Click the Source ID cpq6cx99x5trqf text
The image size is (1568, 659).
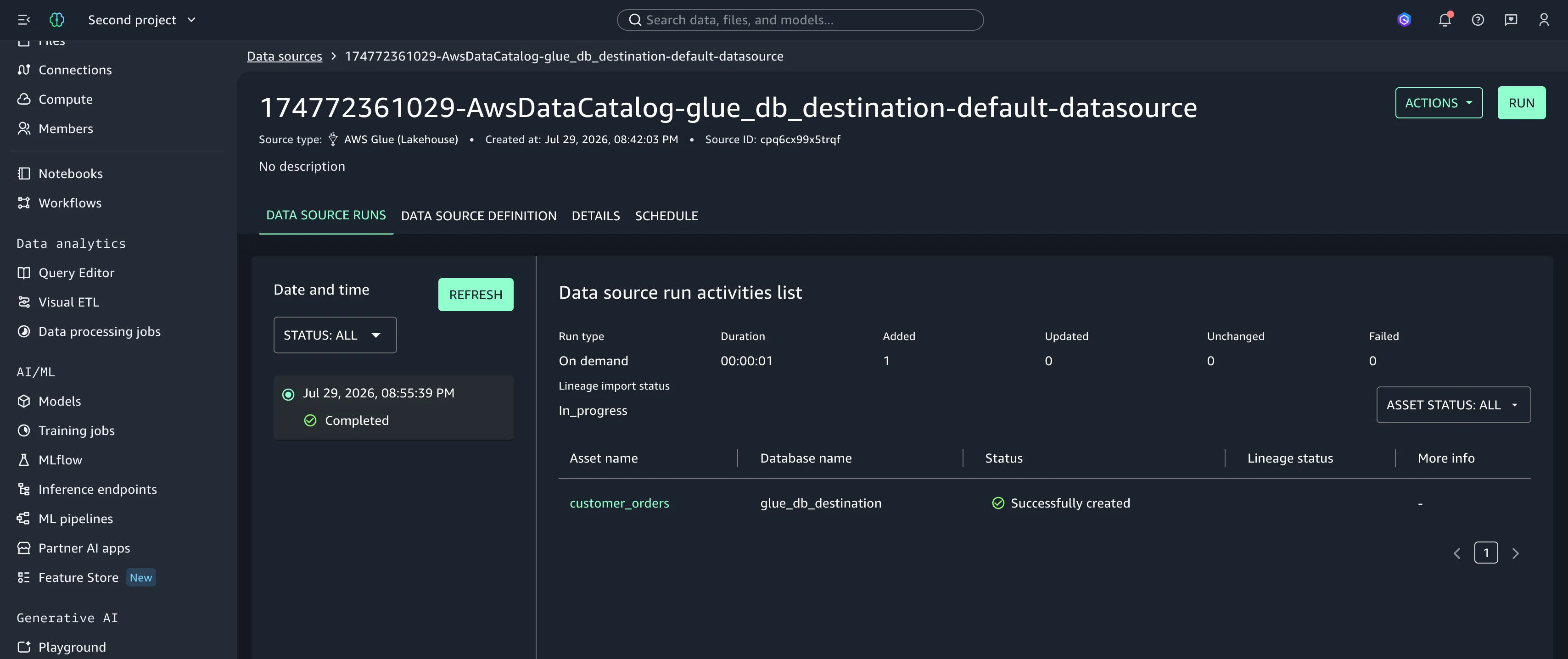773,140
